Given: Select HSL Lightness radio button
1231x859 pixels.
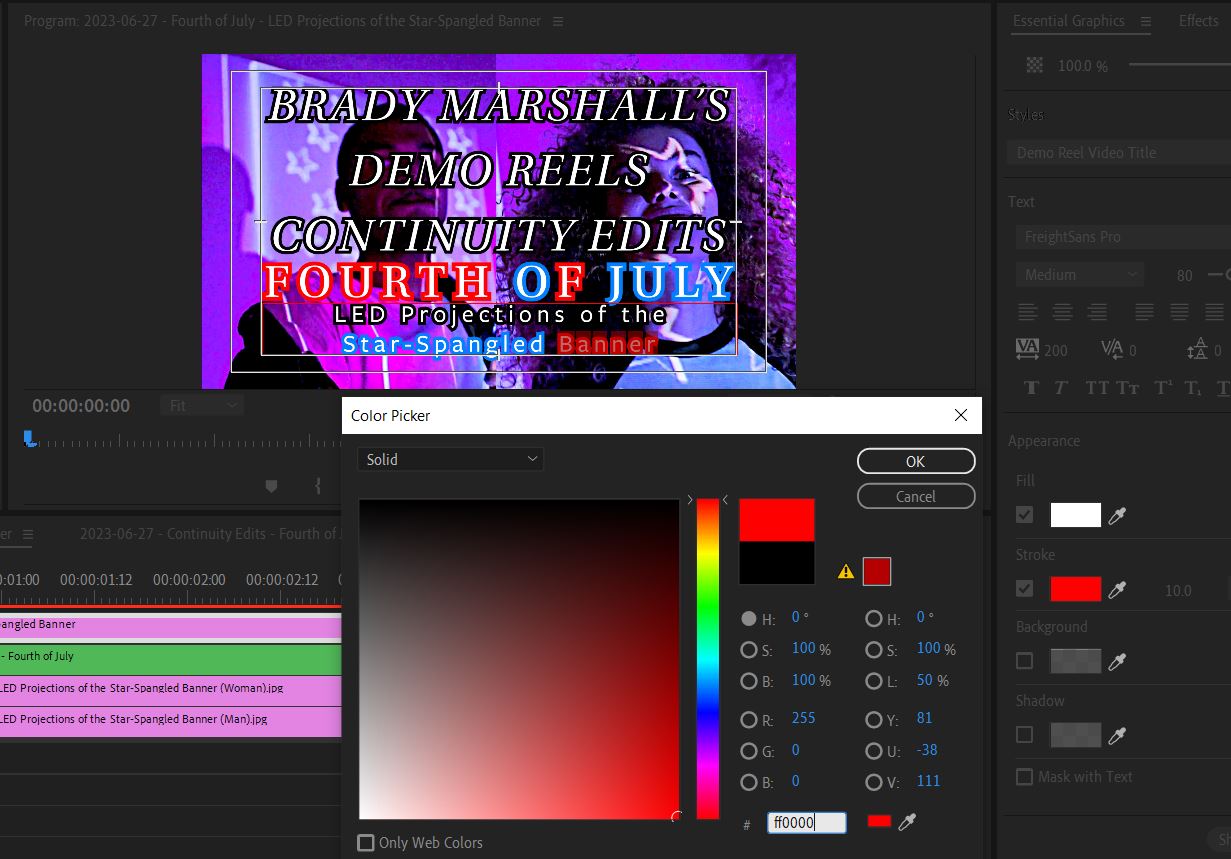Looking at the screenshot, I should tap(874, 681).
